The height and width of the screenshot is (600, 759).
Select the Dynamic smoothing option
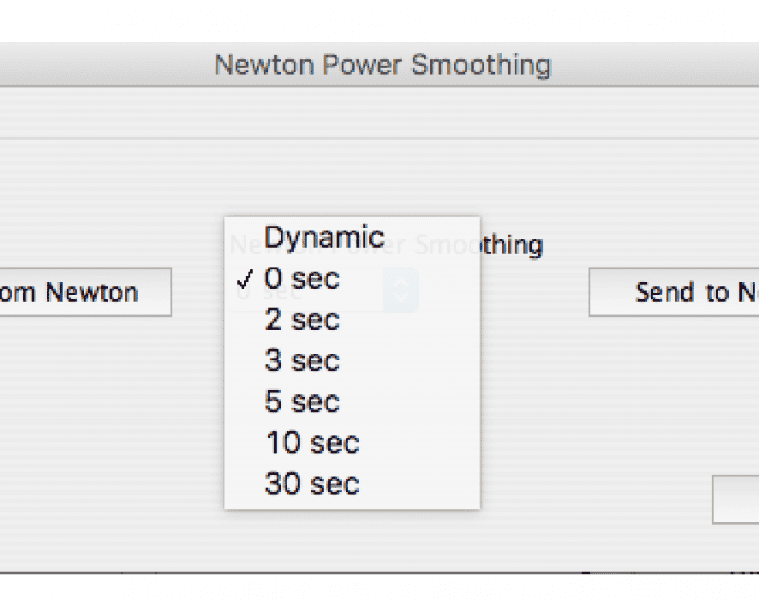coord(324,238)
